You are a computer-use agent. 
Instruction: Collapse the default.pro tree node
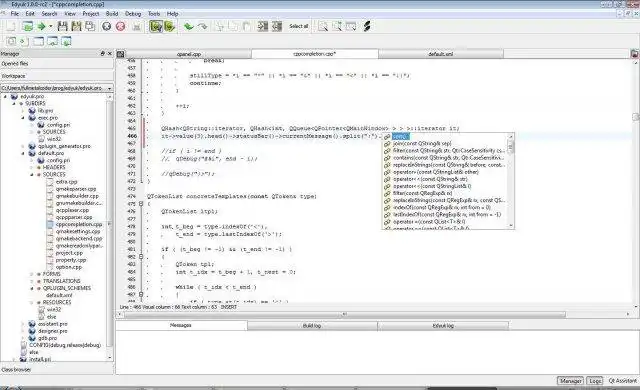point(23,153)
